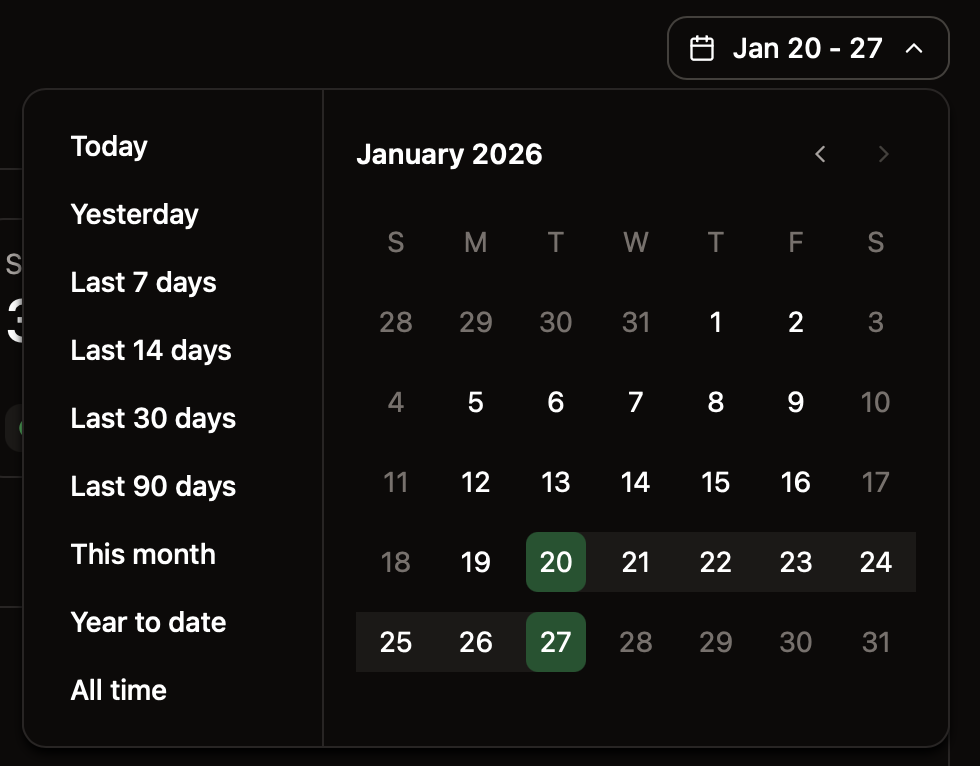Select the Yesterday preset
980x766 pixels.
point(134,214)
